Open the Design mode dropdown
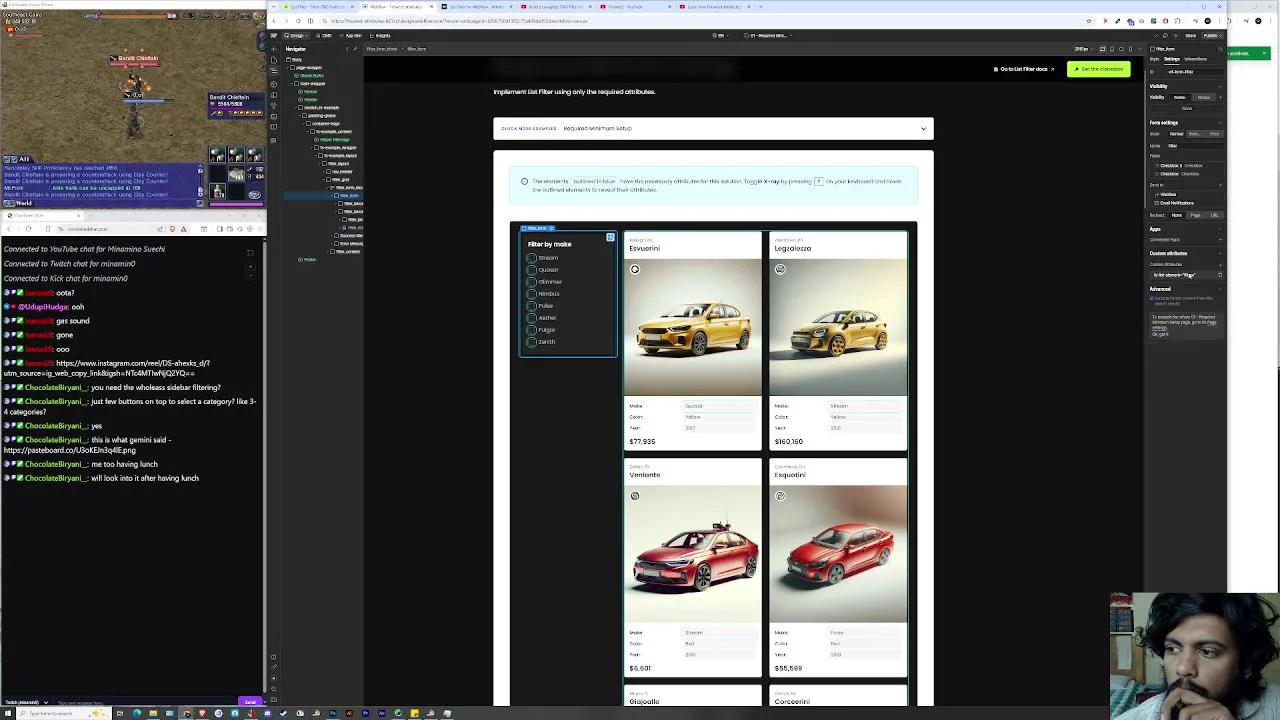 click(296, 35)
